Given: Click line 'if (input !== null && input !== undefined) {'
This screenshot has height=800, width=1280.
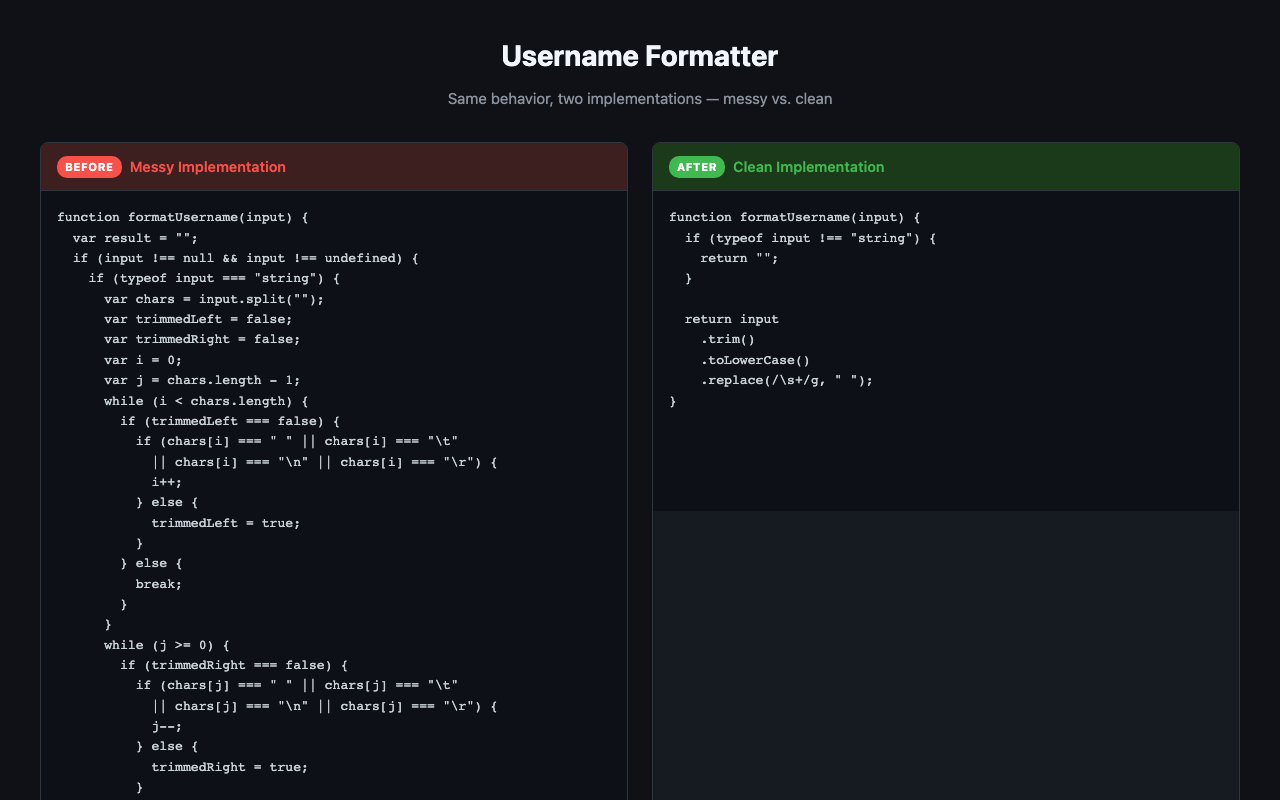Looking at the screenshot, I should [x=245, y=258].
